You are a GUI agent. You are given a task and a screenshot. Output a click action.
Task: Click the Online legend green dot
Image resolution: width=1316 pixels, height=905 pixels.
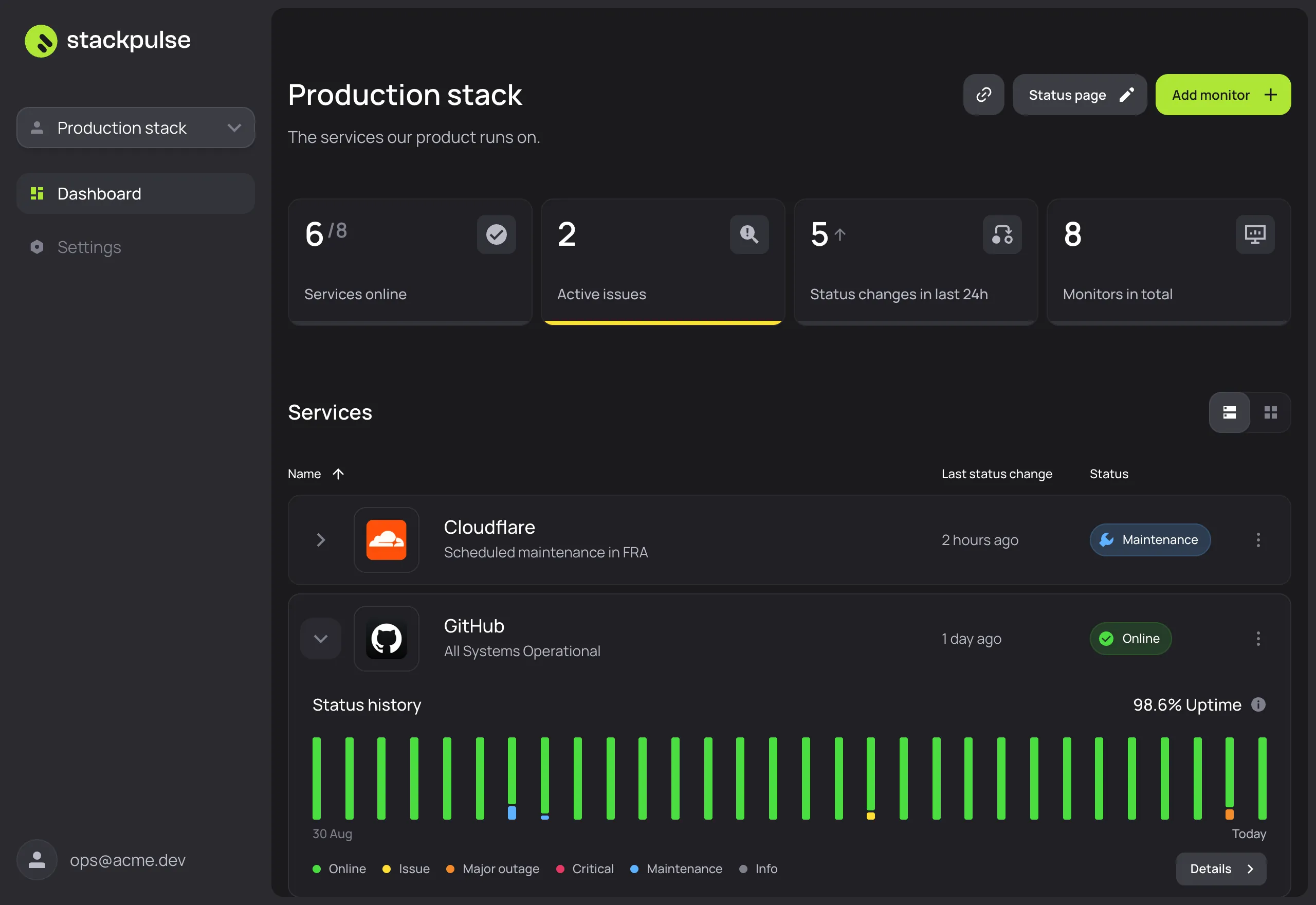pyautogui.click(x=316, y=868)
